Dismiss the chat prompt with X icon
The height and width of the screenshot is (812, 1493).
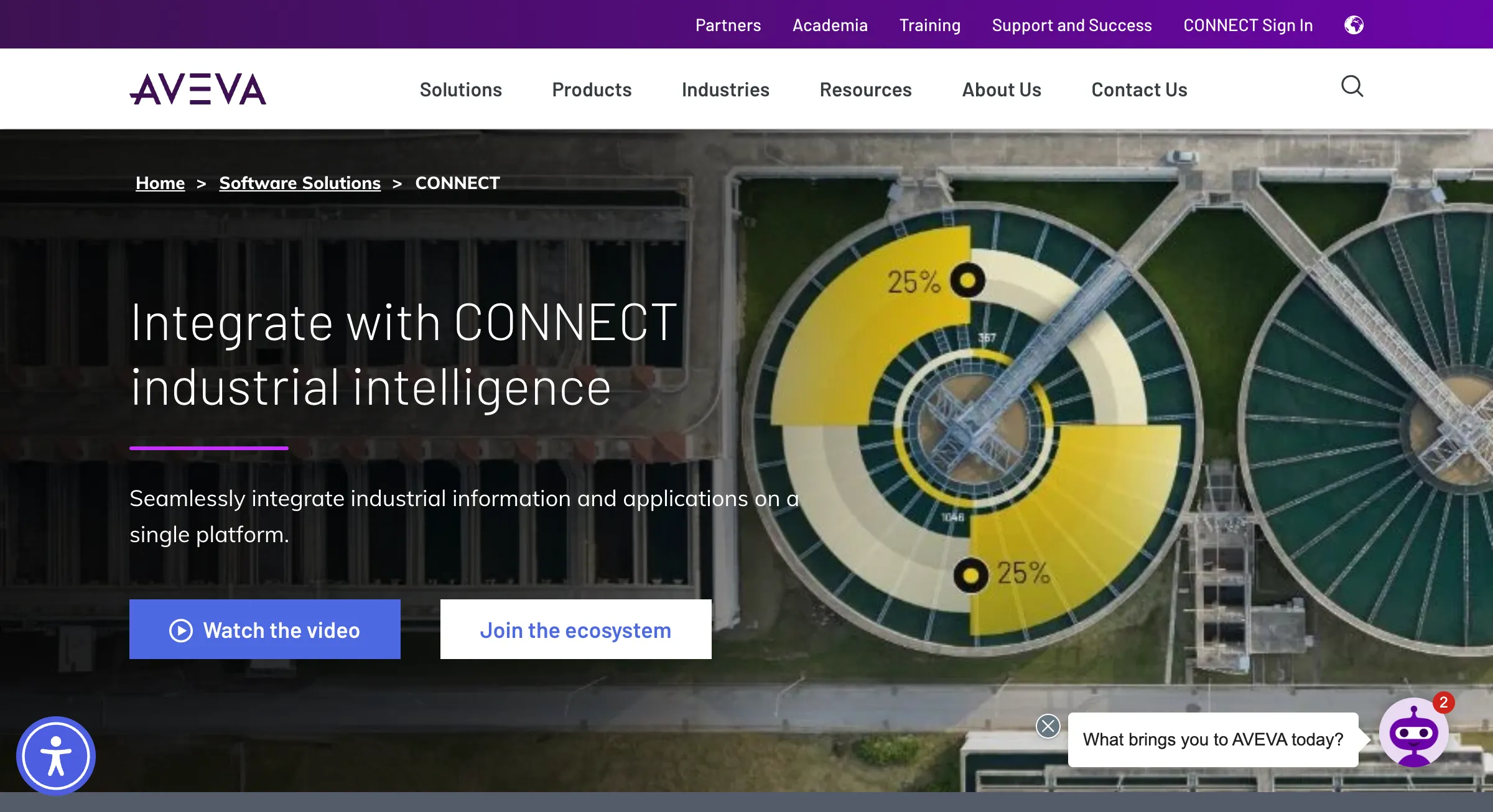click(x=1048, y=726)
